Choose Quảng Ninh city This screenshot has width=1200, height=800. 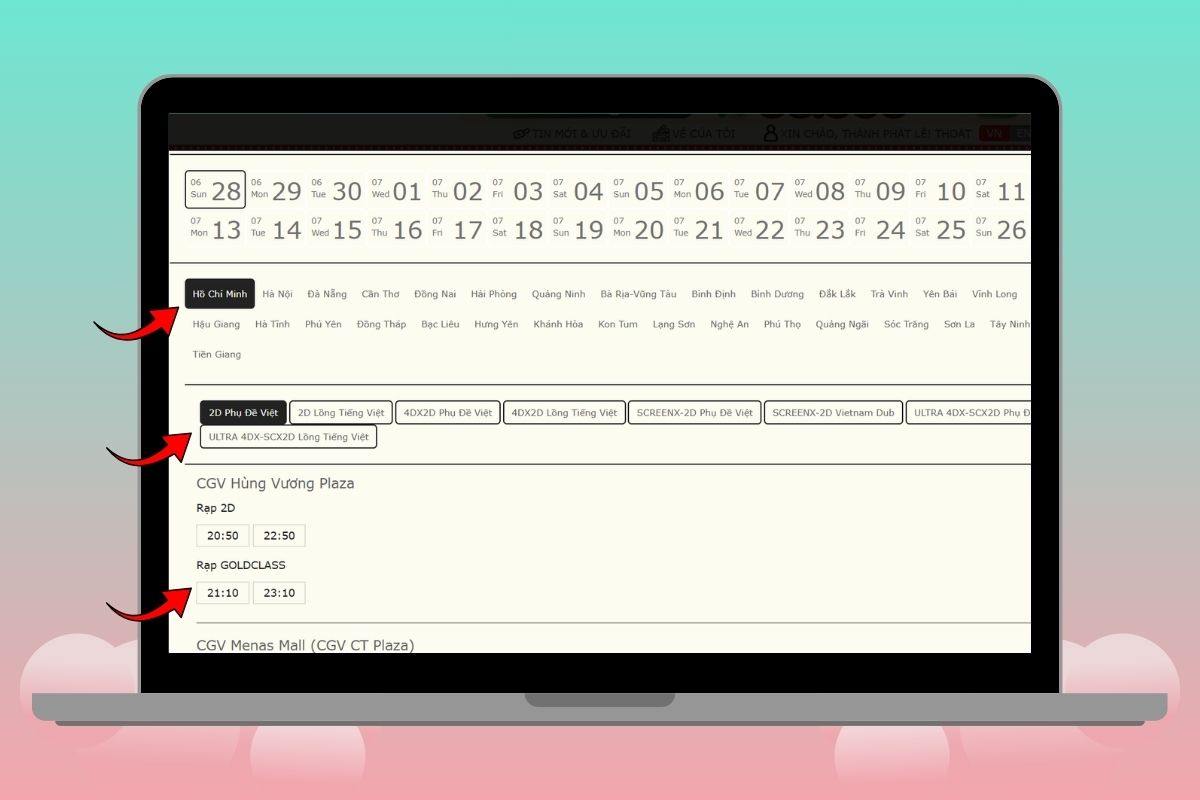coord(558,294)
